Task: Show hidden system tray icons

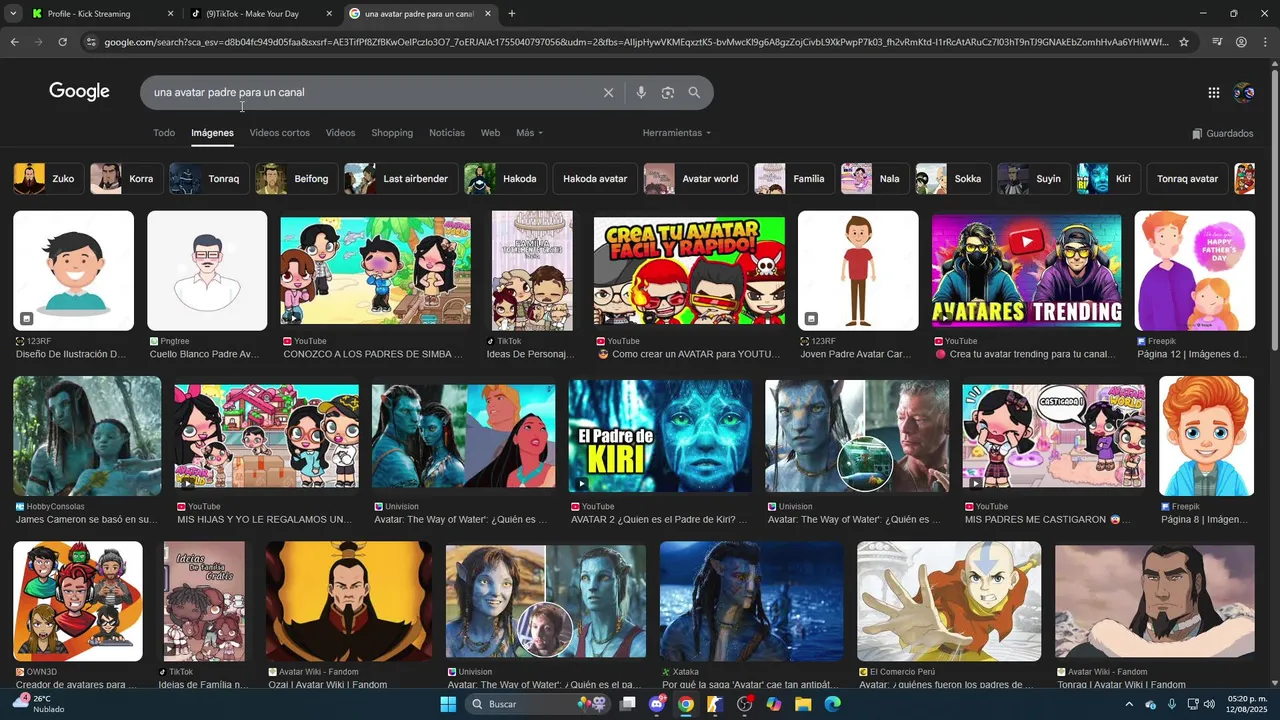Action: [x=1129, y=704]
